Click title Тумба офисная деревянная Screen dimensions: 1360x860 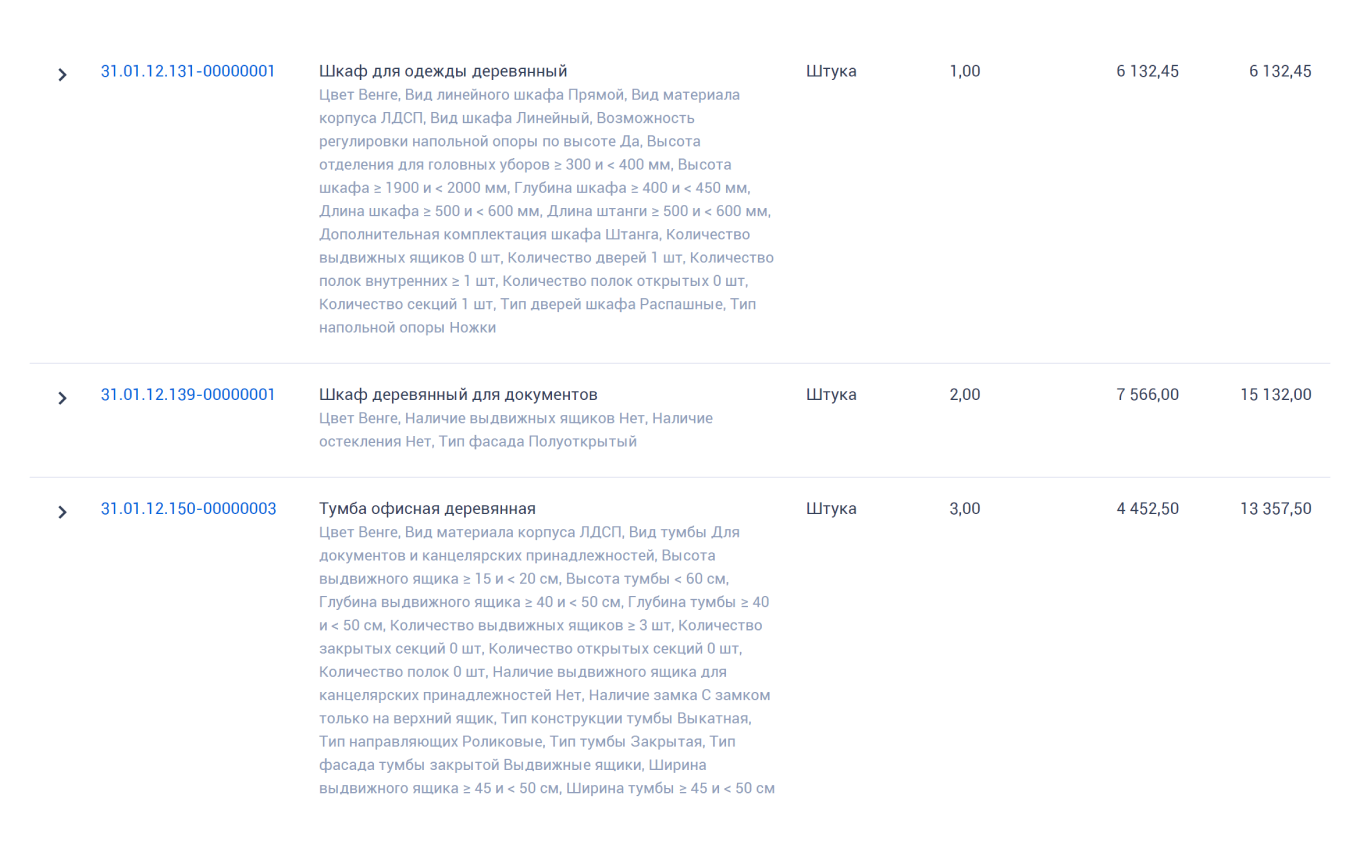click(427, 508)
